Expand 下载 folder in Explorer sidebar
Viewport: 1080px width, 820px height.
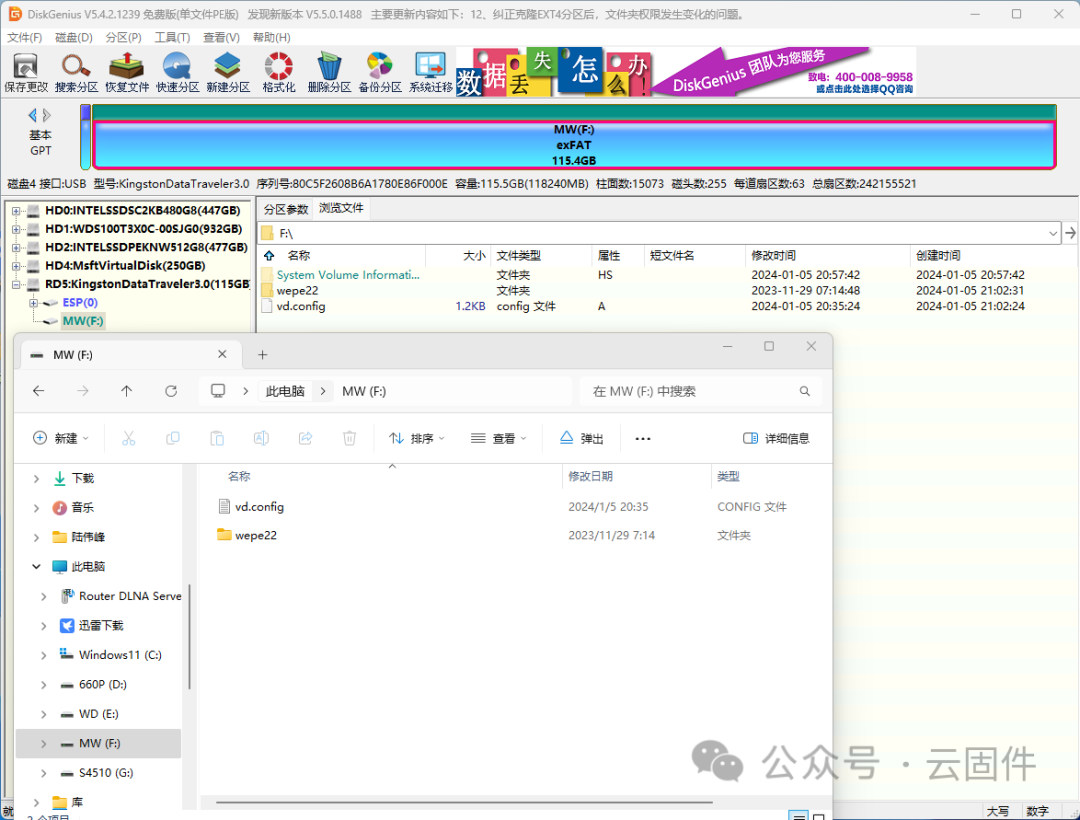36,478
